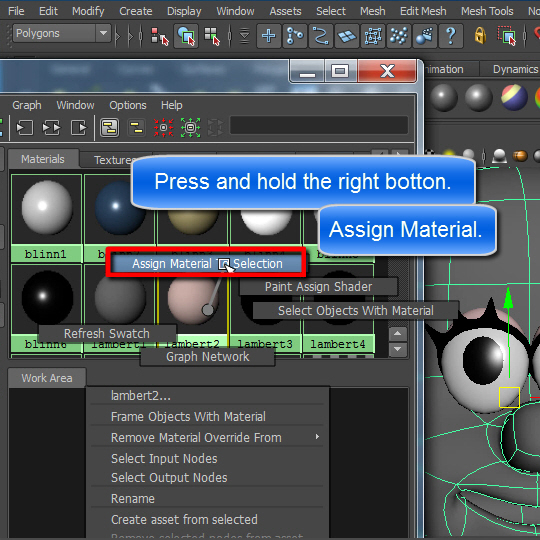
Task: Switch to the Dynamics shelf tab
Action: (515, 69)
